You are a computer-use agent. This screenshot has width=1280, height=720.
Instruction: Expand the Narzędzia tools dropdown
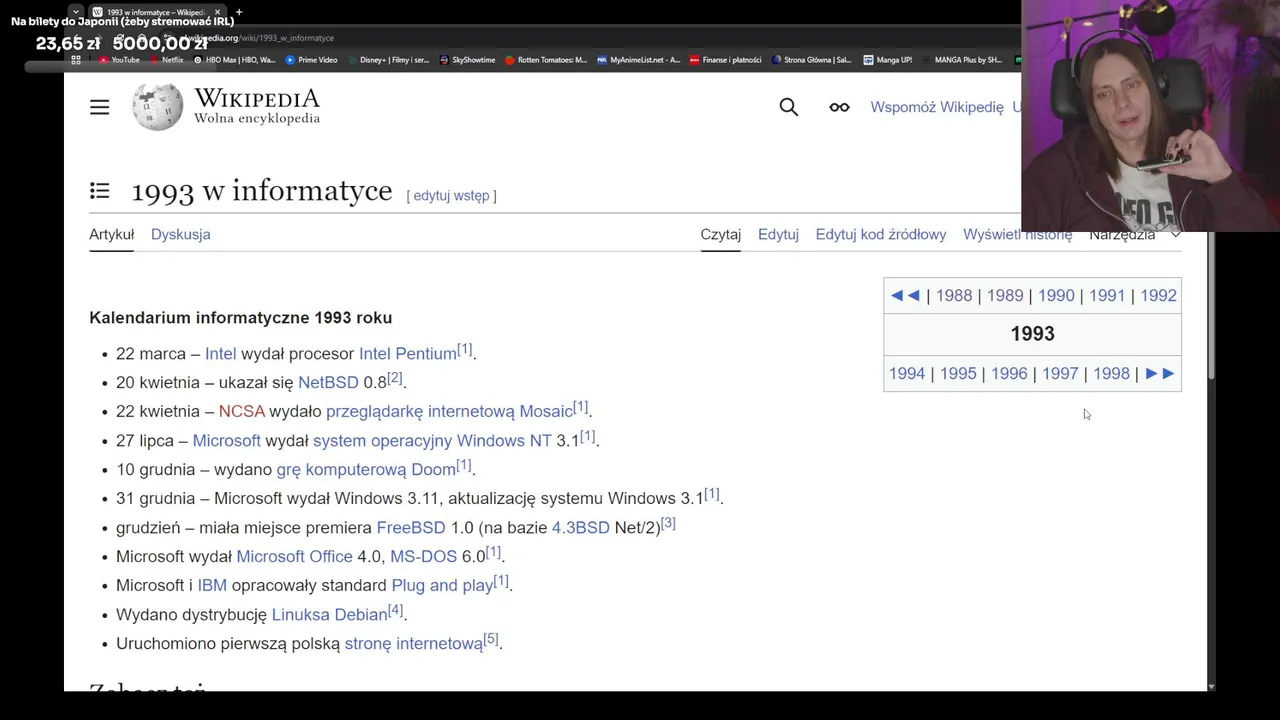coord(1135,234)
